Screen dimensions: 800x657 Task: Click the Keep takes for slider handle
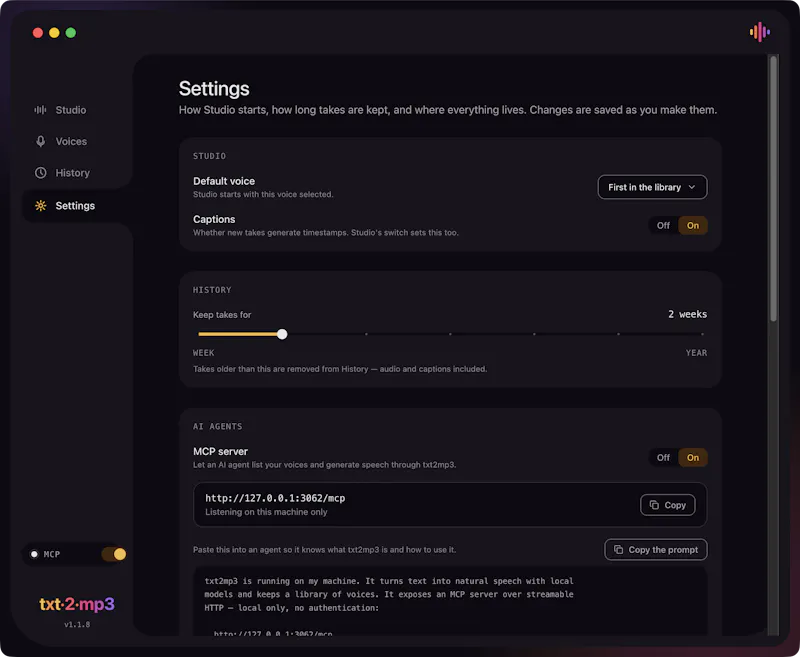point(282,334)
